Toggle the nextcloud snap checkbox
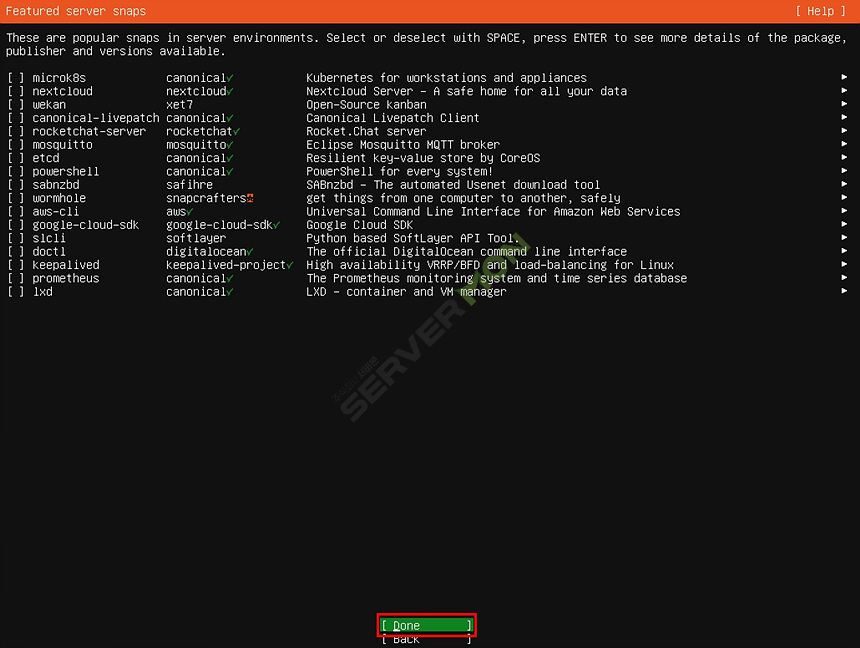This screenshot has height=648, width=860. (x=16, y=91)
